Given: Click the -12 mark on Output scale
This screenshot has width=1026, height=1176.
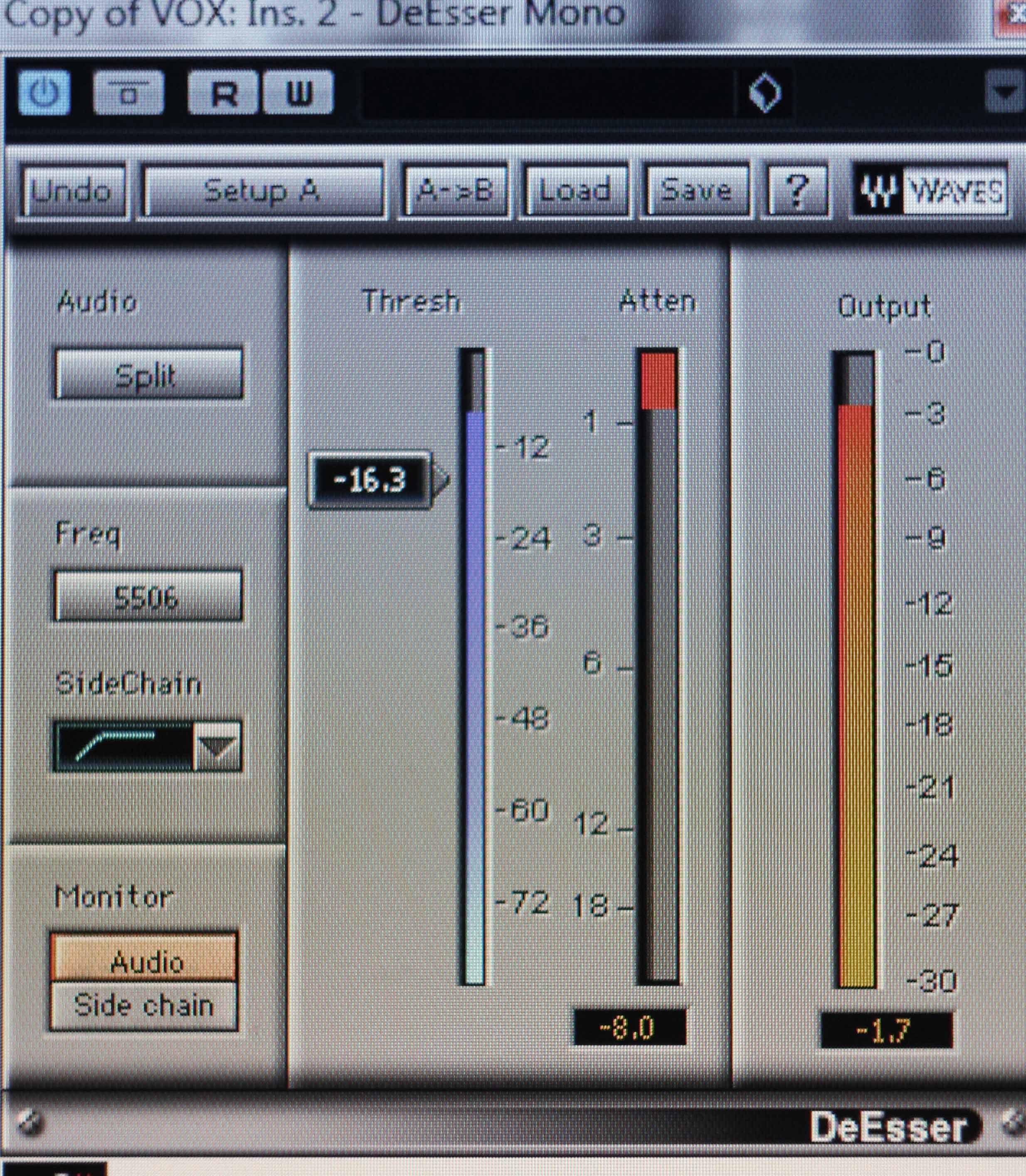Looking at the screenshot, I should [x=929, y=603].
